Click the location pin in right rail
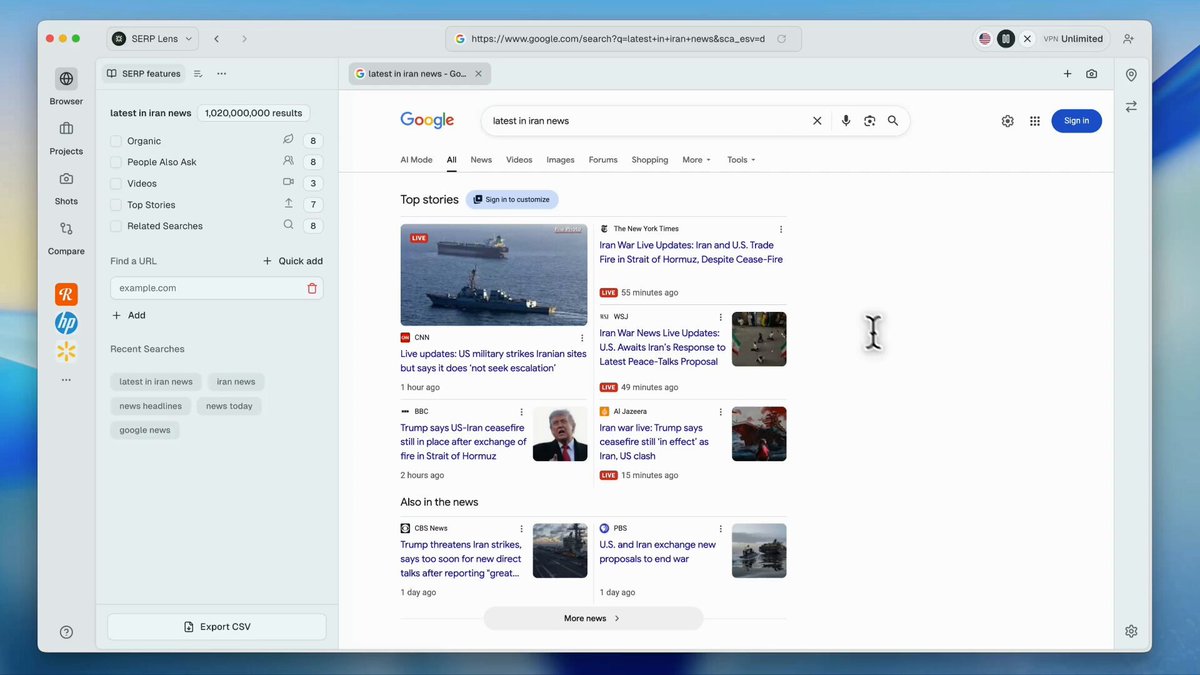 coord(1131,75)
